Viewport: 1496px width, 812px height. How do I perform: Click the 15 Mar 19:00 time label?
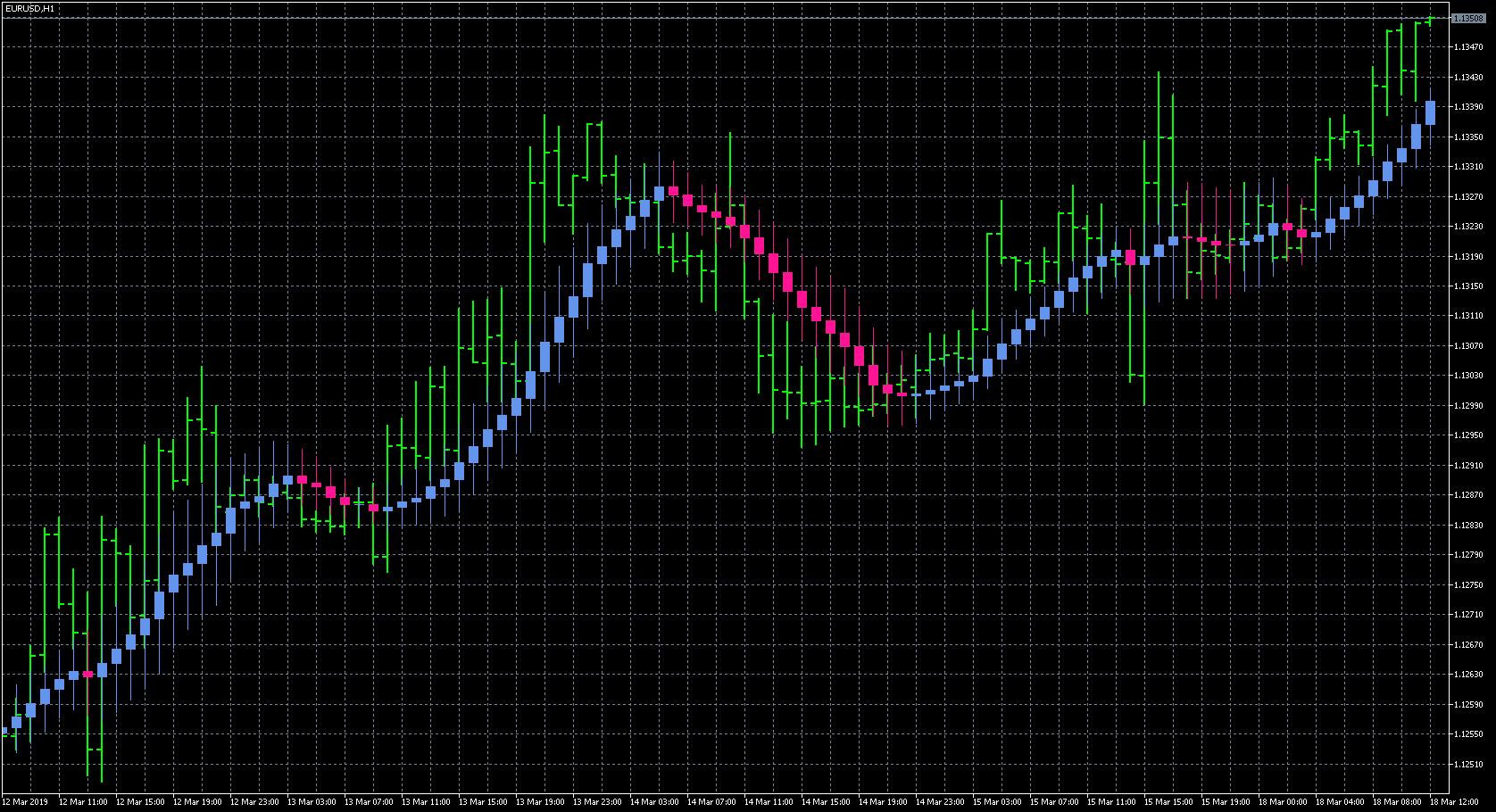tap(1226, 802)
